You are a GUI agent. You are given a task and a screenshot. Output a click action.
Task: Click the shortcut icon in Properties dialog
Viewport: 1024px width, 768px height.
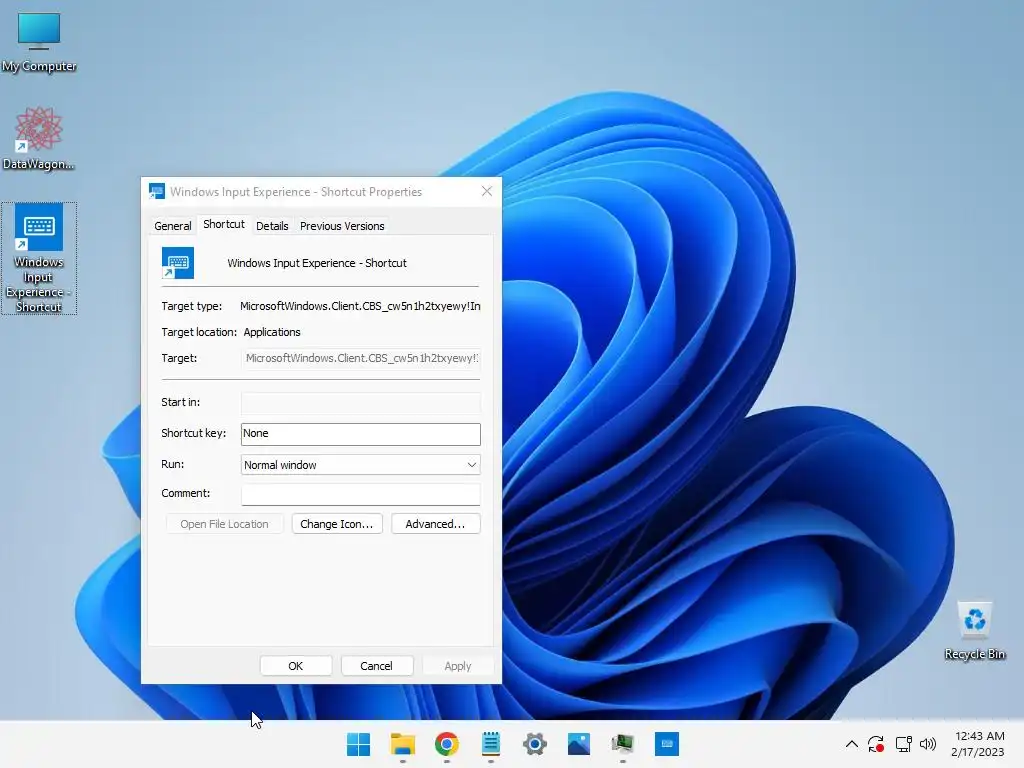point(178,263)
